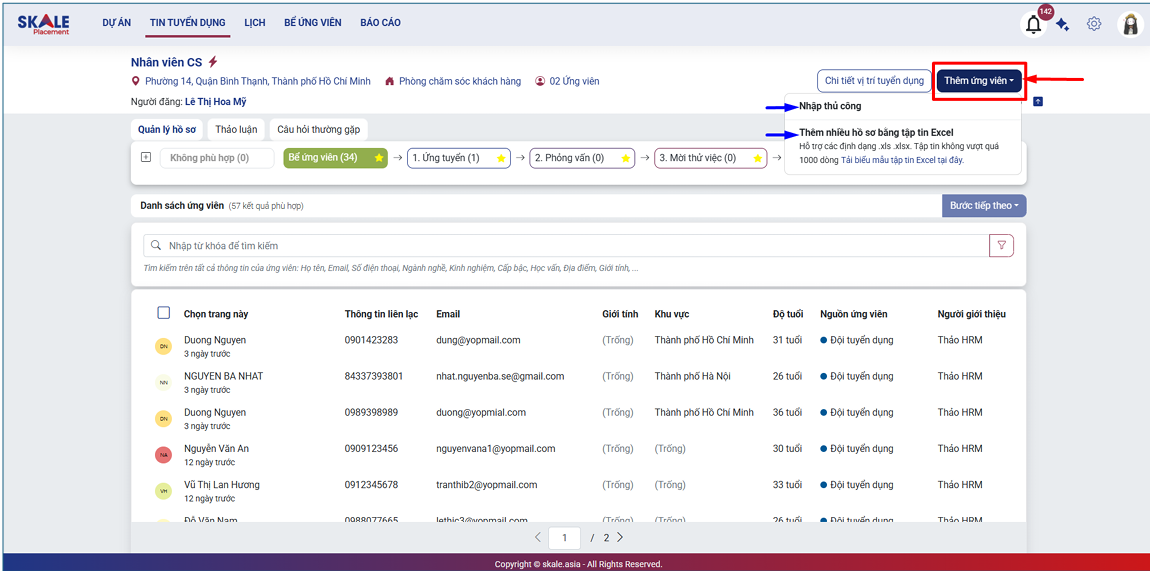Switch to the Thảo luận tab
The height and width of the screenshot is (571, 1150).
[236, 129]
